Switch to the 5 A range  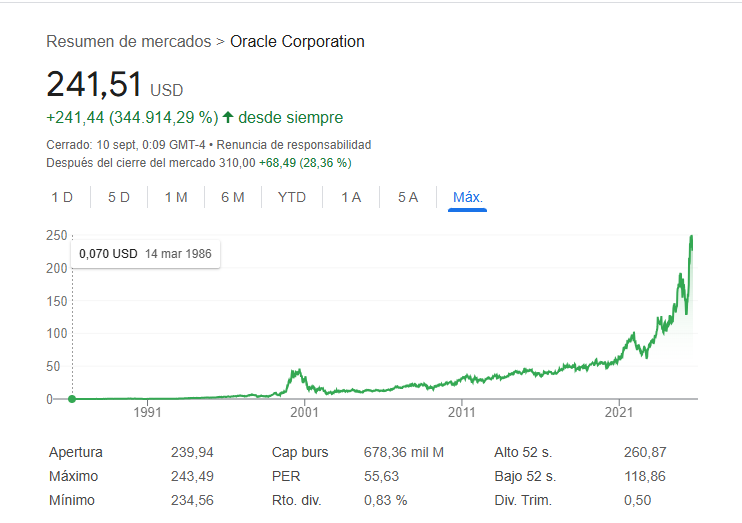pyautogui.click(x=408, y=197)
